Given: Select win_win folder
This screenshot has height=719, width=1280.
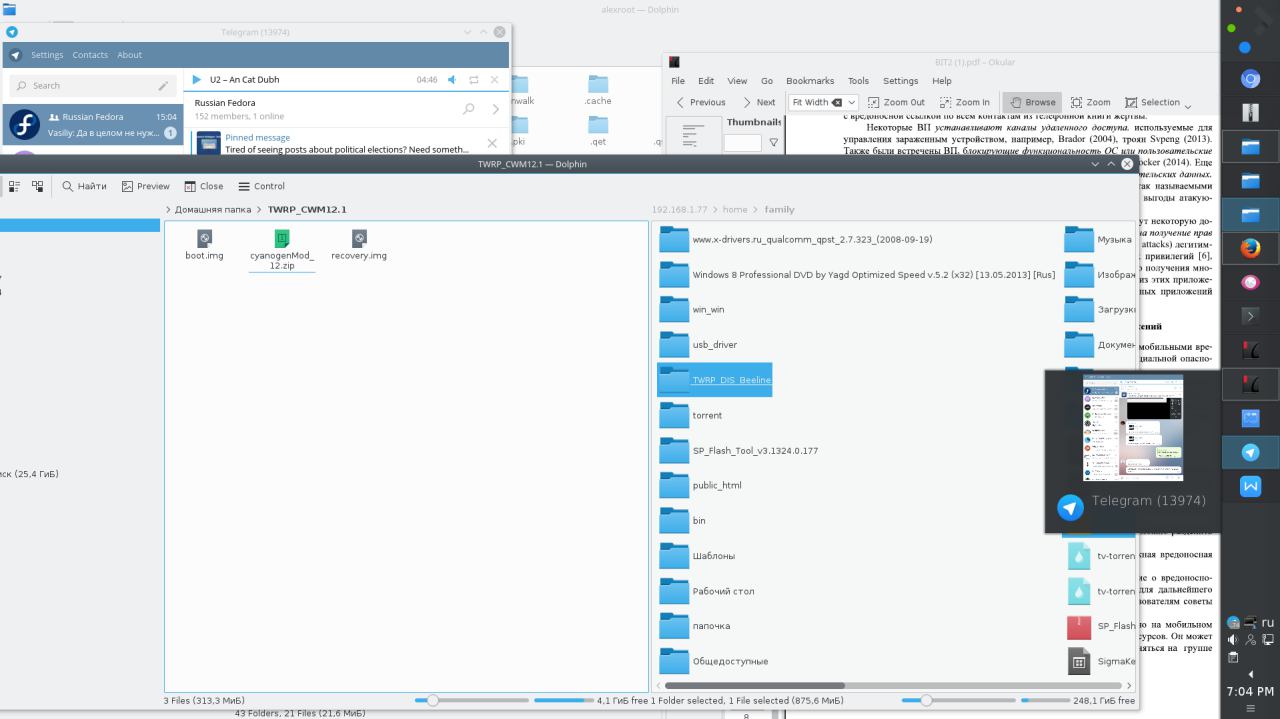Looking at the screenshot, I should (x=692, y=310).
